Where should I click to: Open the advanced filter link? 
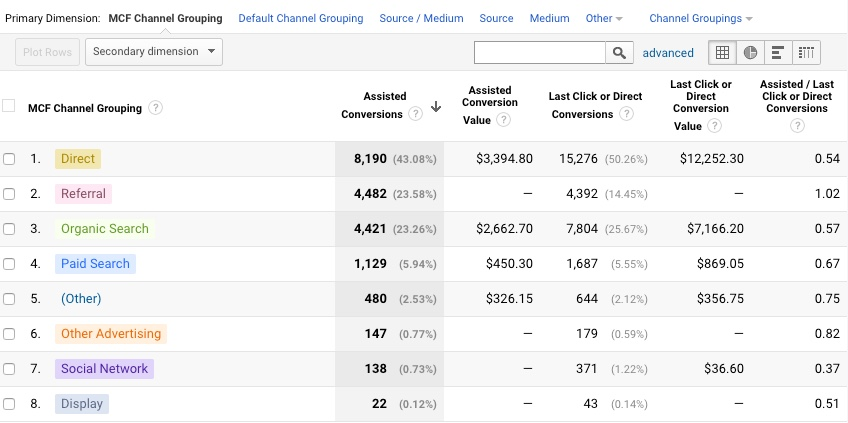[x=668, y=53]
